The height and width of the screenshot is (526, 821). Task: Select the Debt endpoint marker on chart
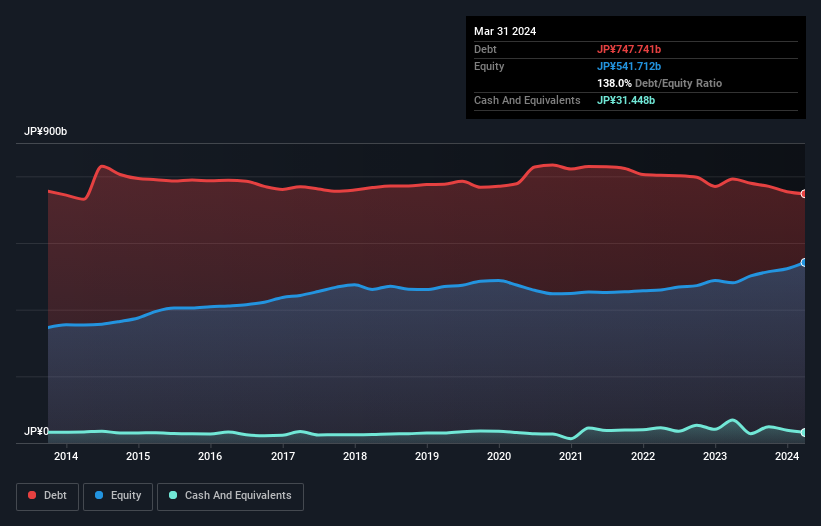pyautogui.click(x=804, y=194)
